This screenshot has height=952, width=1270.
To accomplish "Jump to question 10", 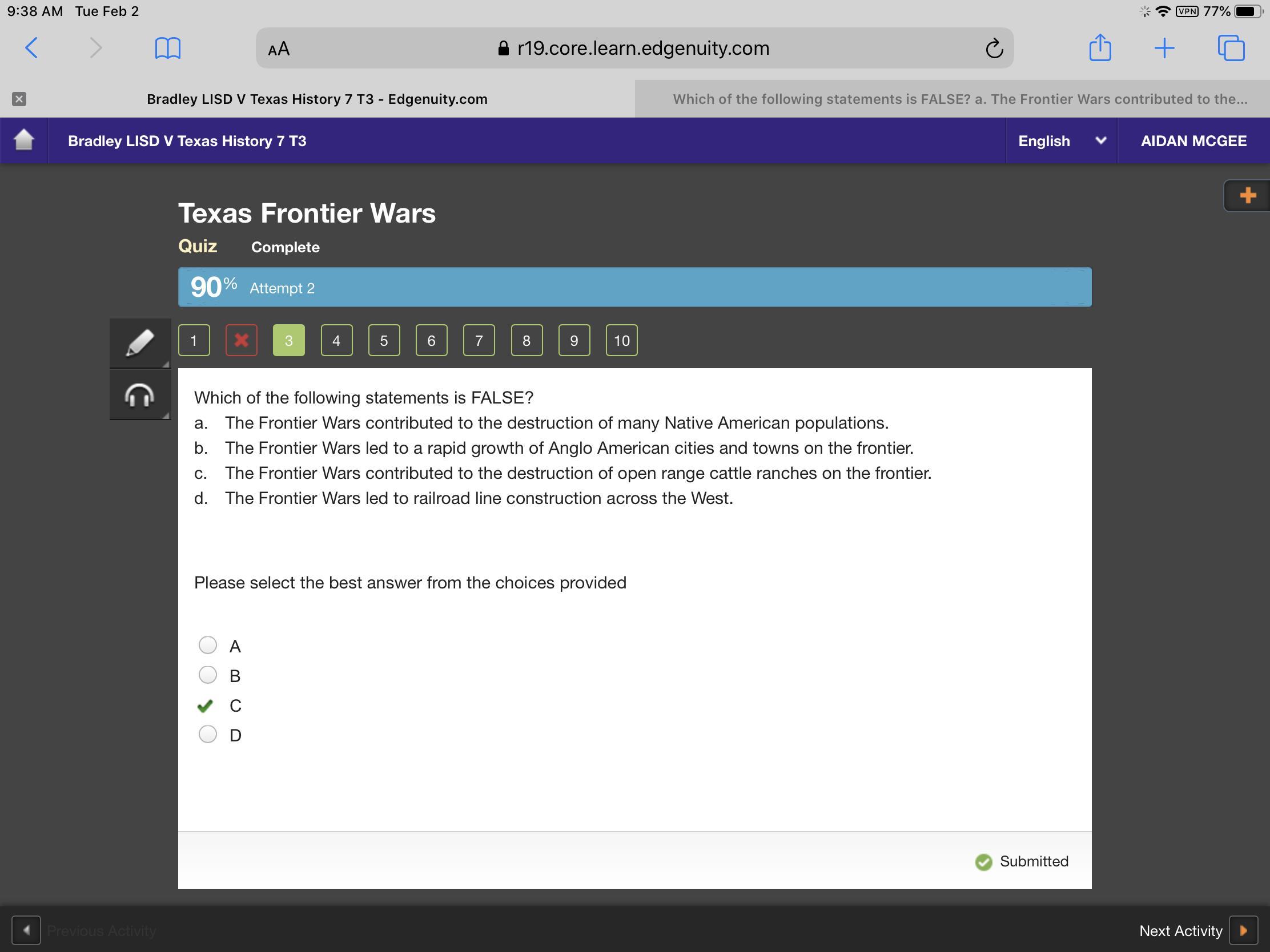I will [621, 340].
